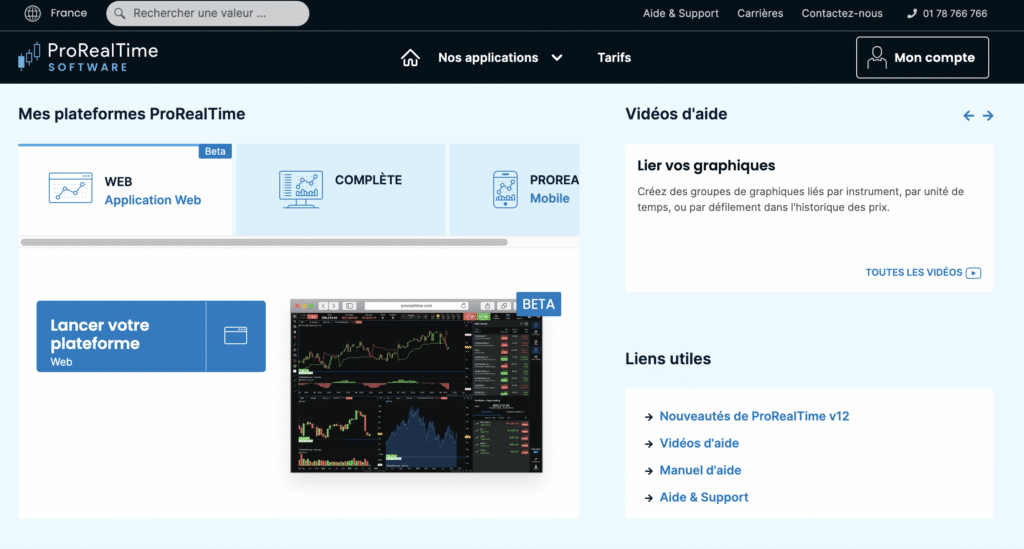Open Aide & Support in top bar
The image size is (1024, 549).
[680, 13]
